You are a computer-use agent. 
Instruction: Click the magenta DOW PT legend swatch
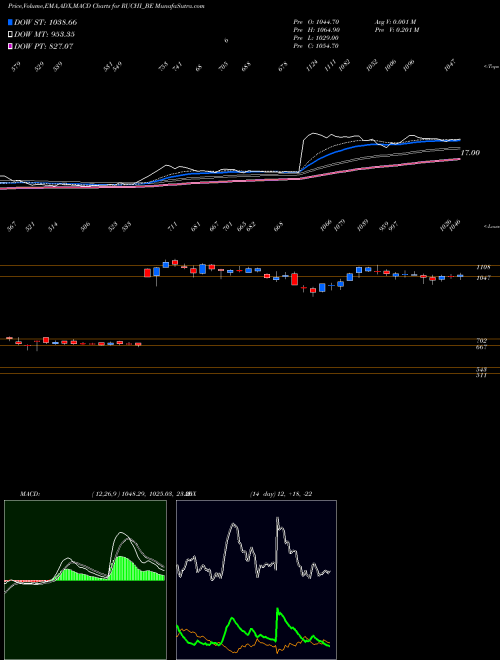[10, 46]
